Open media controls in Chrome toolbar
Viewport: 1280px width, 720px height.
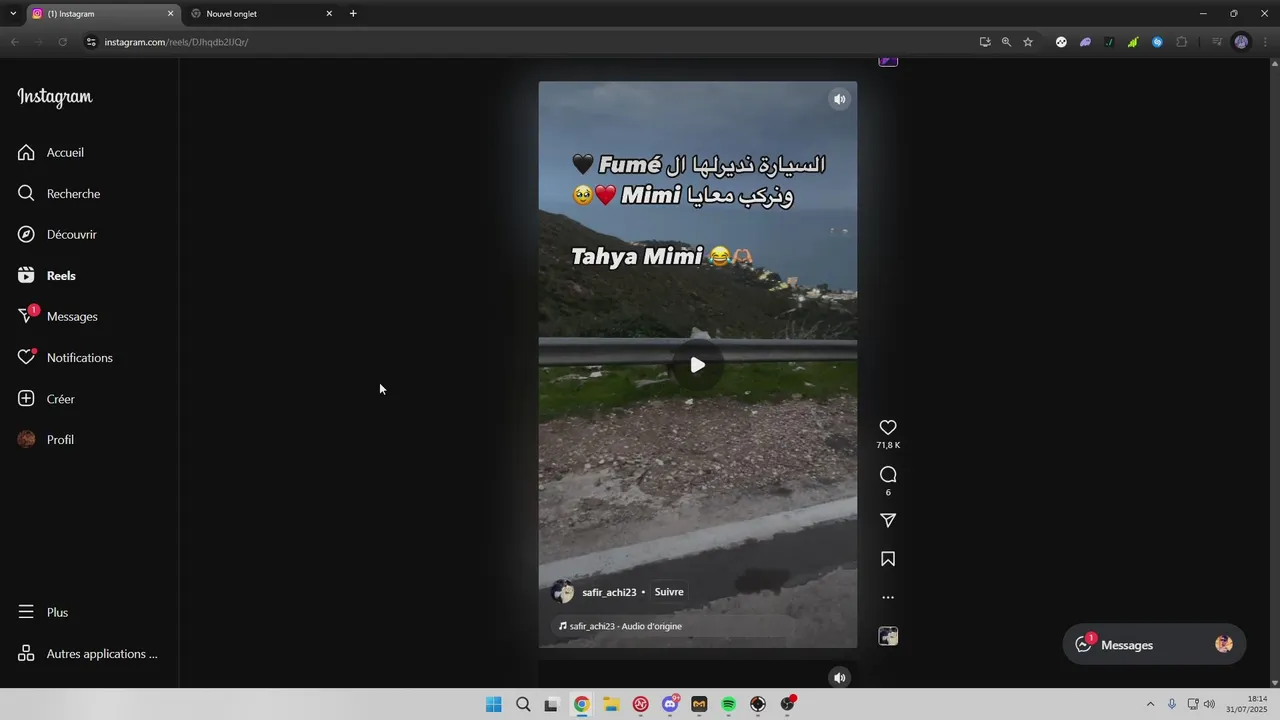pos(1217,42)
